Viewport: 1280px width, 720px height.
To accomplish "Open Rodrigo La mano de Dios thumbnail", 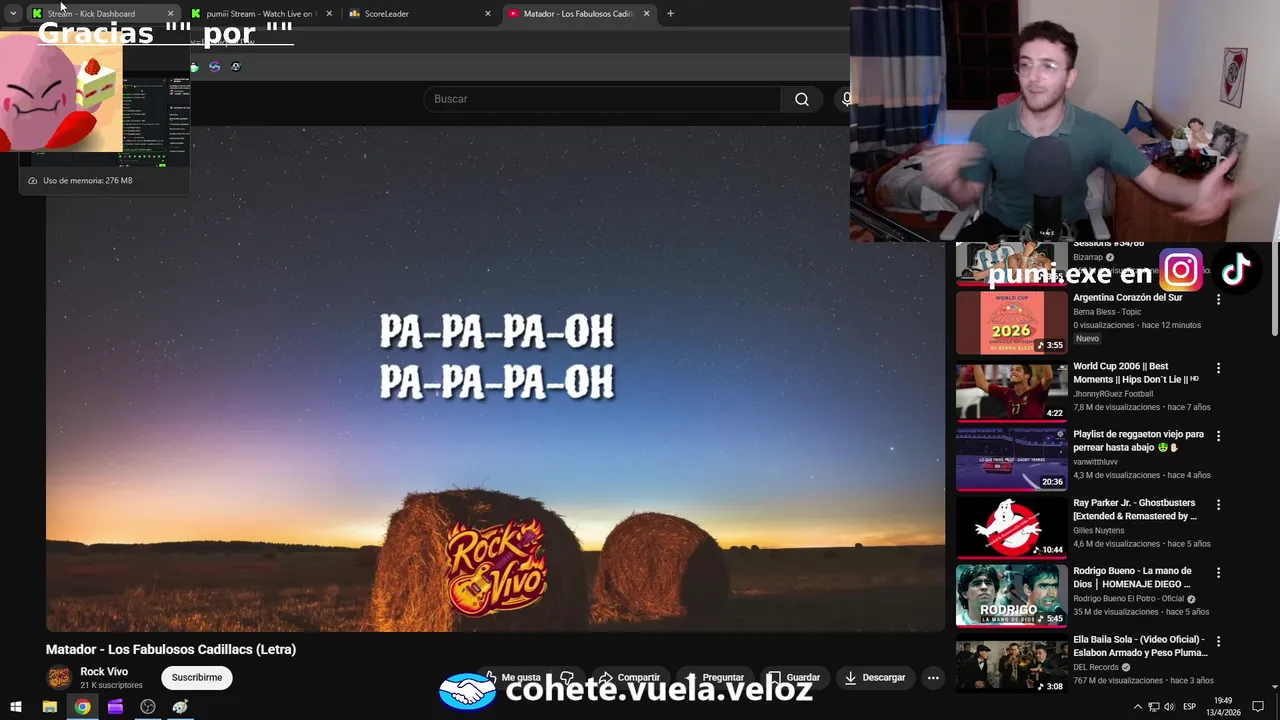I will (1012, 596).
